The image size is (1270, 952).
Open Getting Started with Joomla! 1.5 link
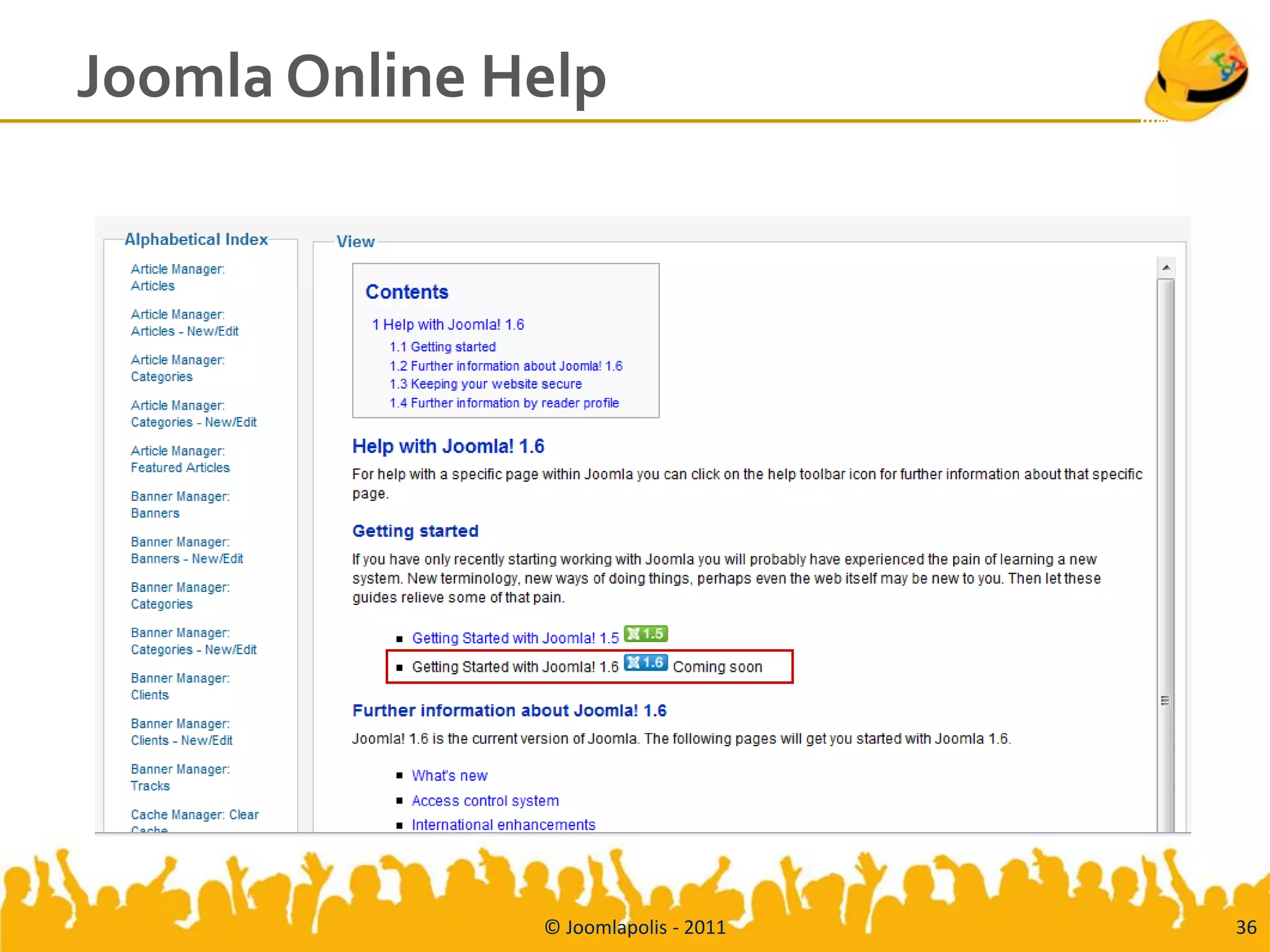(x=515, y=638)
